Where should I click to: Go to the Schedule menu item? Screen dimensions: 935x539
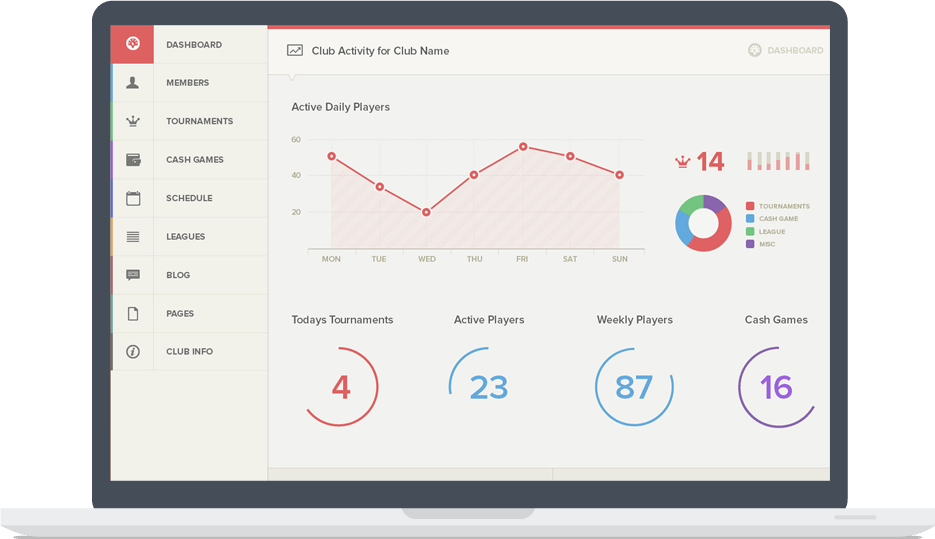pos(189,198)
